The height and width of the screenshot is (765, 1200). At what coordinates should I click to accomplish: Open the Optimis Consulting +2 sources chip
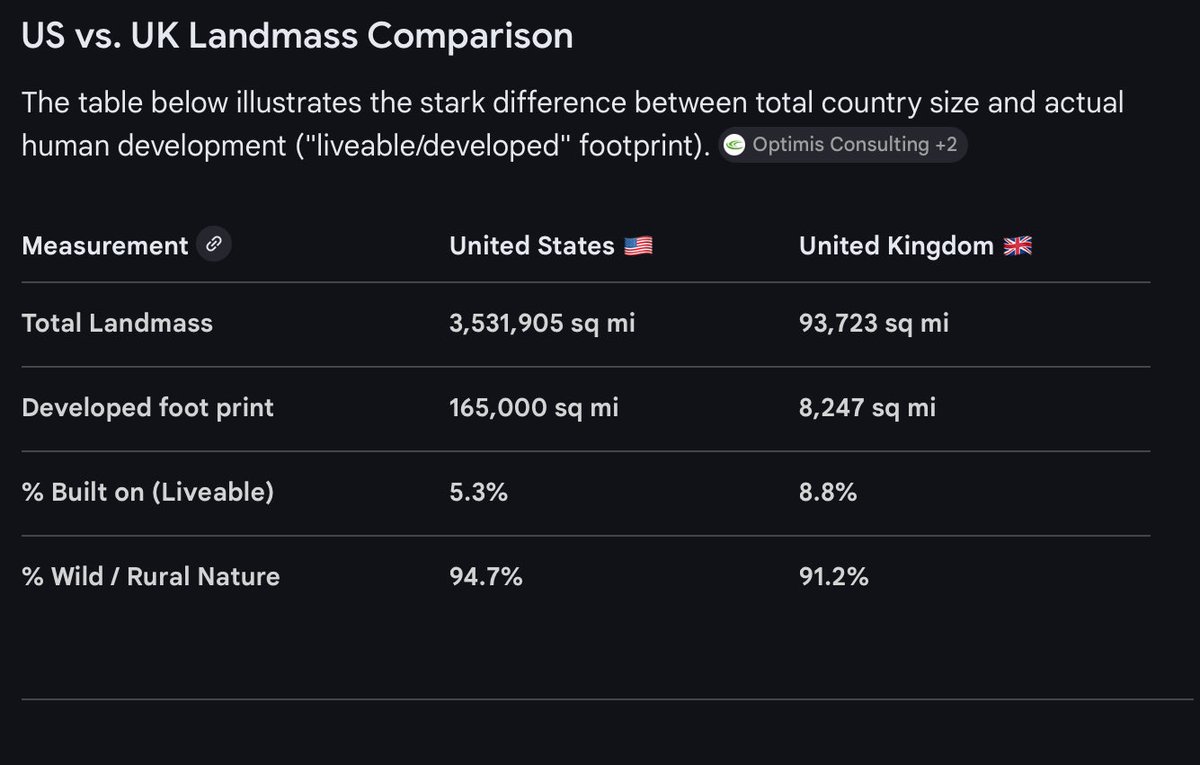point(844,145)
